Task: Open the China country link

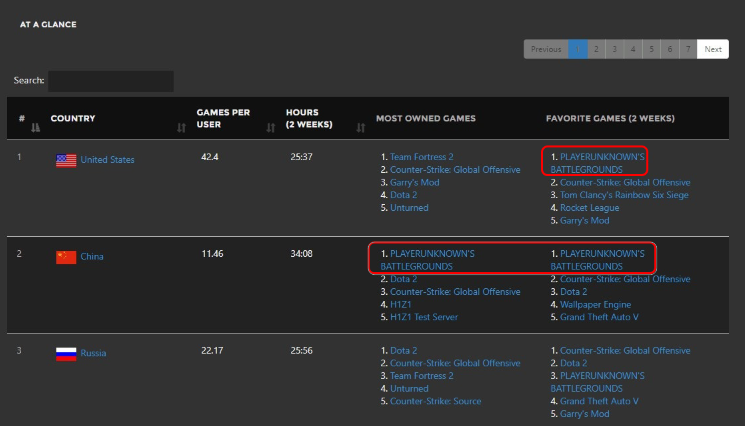Action: [92, 256]
